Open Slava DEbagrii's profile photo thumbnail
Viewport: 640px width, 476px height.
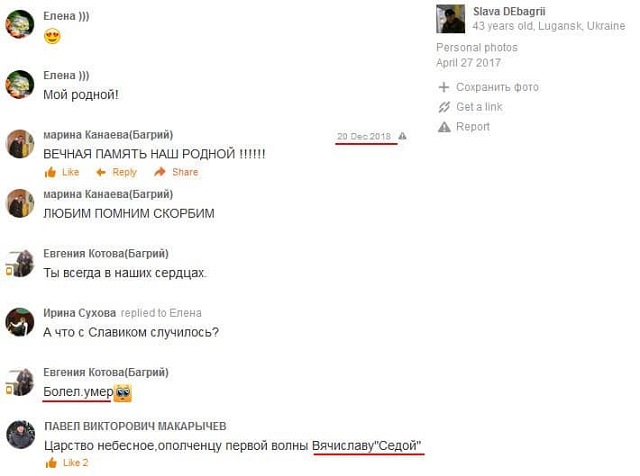tap(450, 19)
